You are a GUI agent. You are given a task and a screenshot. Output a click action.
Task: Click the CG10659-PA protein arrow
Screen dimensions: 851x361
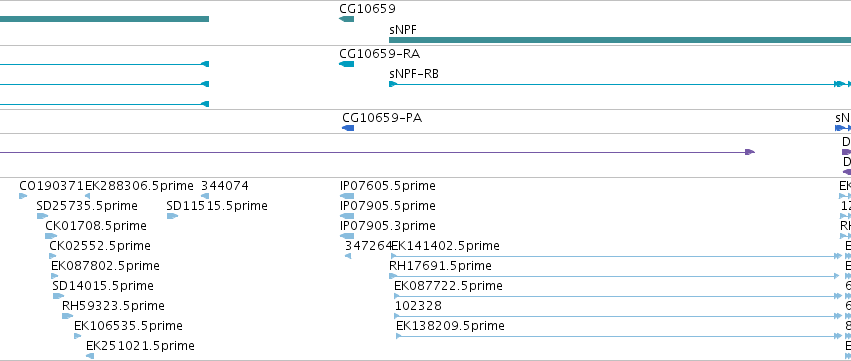(348, 128)
